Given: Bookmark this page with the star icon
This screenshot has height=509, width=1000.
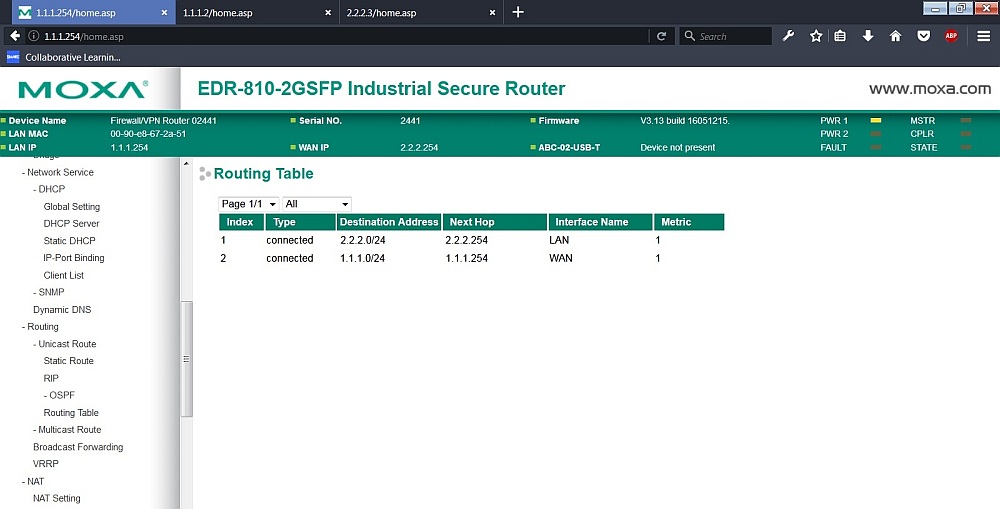Looking at the screenshot, I should (x=816, y=36).
